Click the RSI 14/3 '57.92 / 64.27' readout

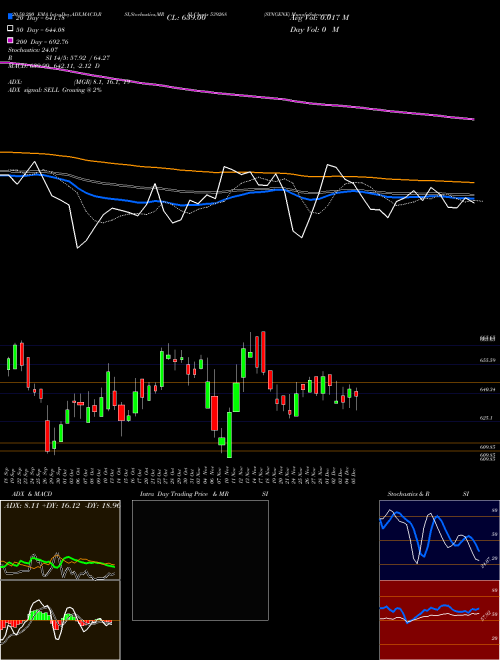(x=91, y=58)
